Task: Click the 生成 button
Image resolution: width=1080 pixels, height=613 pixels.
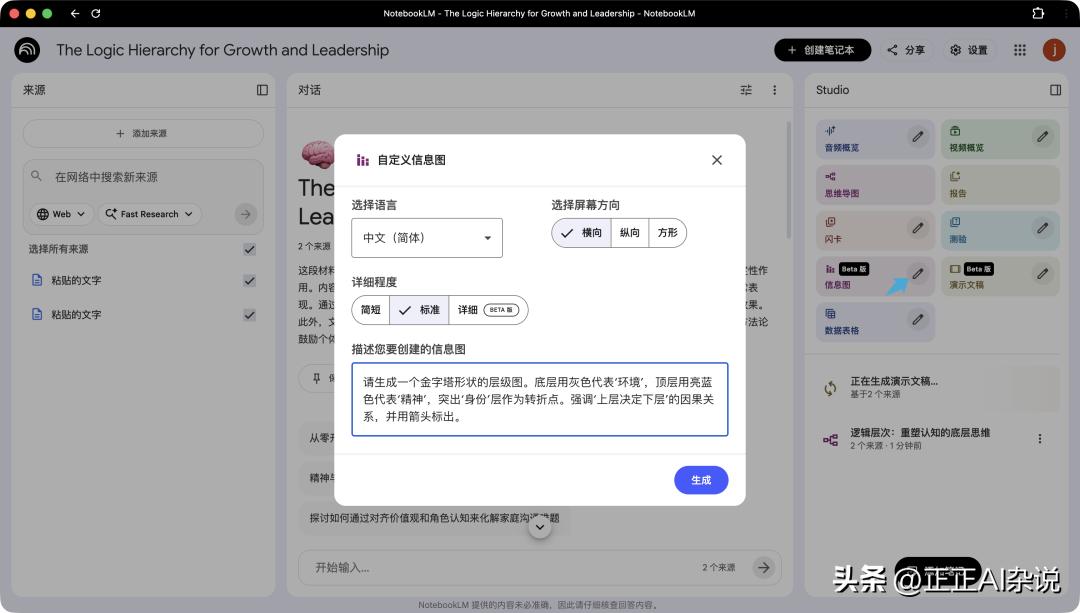Action: click(x=701, y=480)
